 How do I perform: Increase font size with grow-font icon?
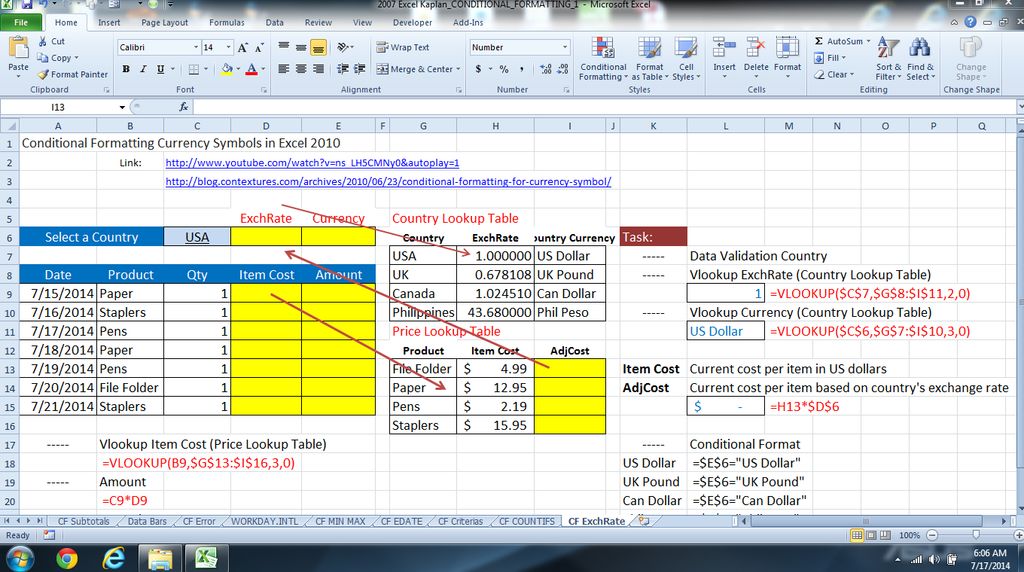pyautogui.click(x=243, y=47)
